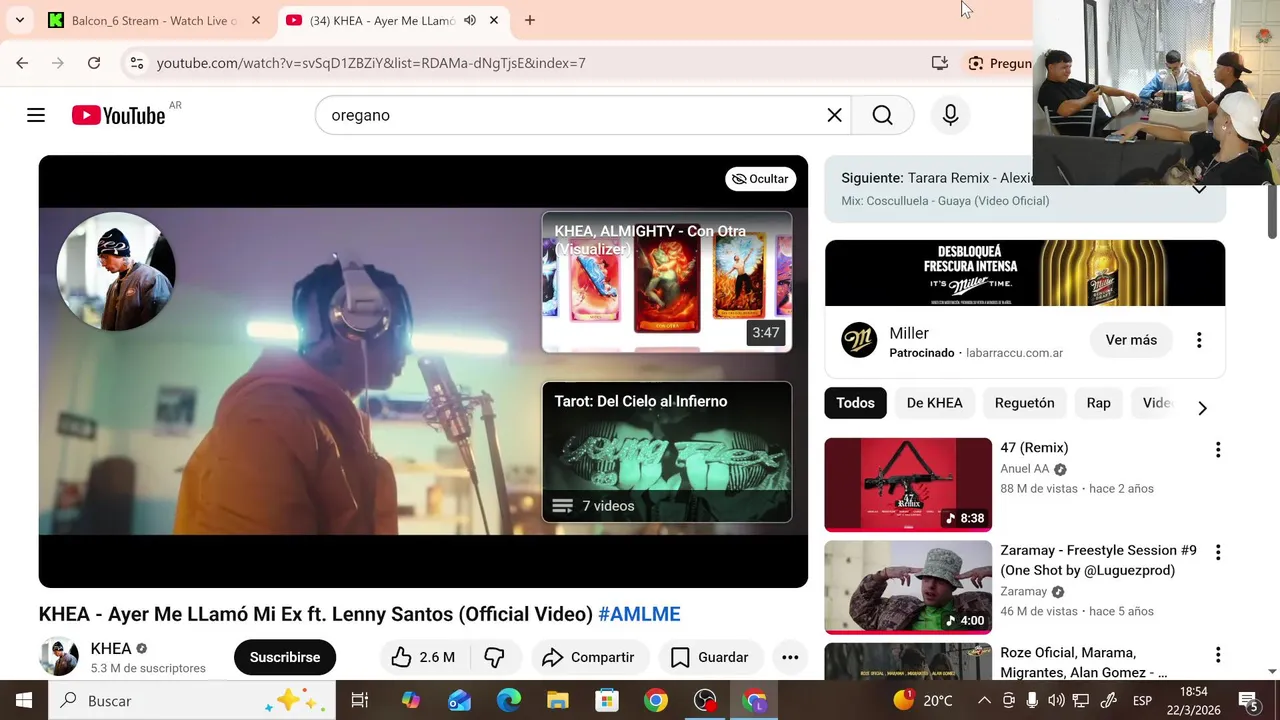Open more actions (three dots) under the video
Viewport: 1280px width, 720px height.
[x=790, y=657]
